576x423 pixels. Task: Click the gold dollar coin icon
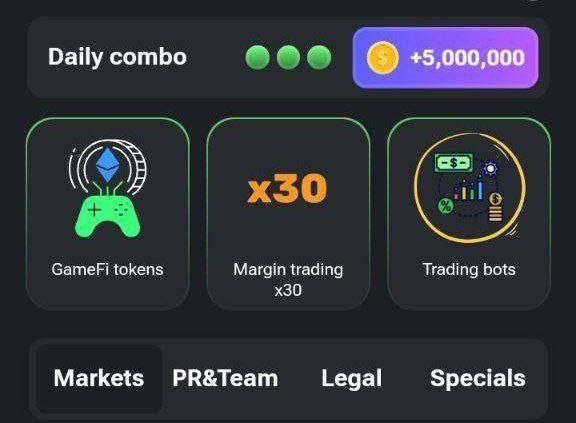[383, 58]
